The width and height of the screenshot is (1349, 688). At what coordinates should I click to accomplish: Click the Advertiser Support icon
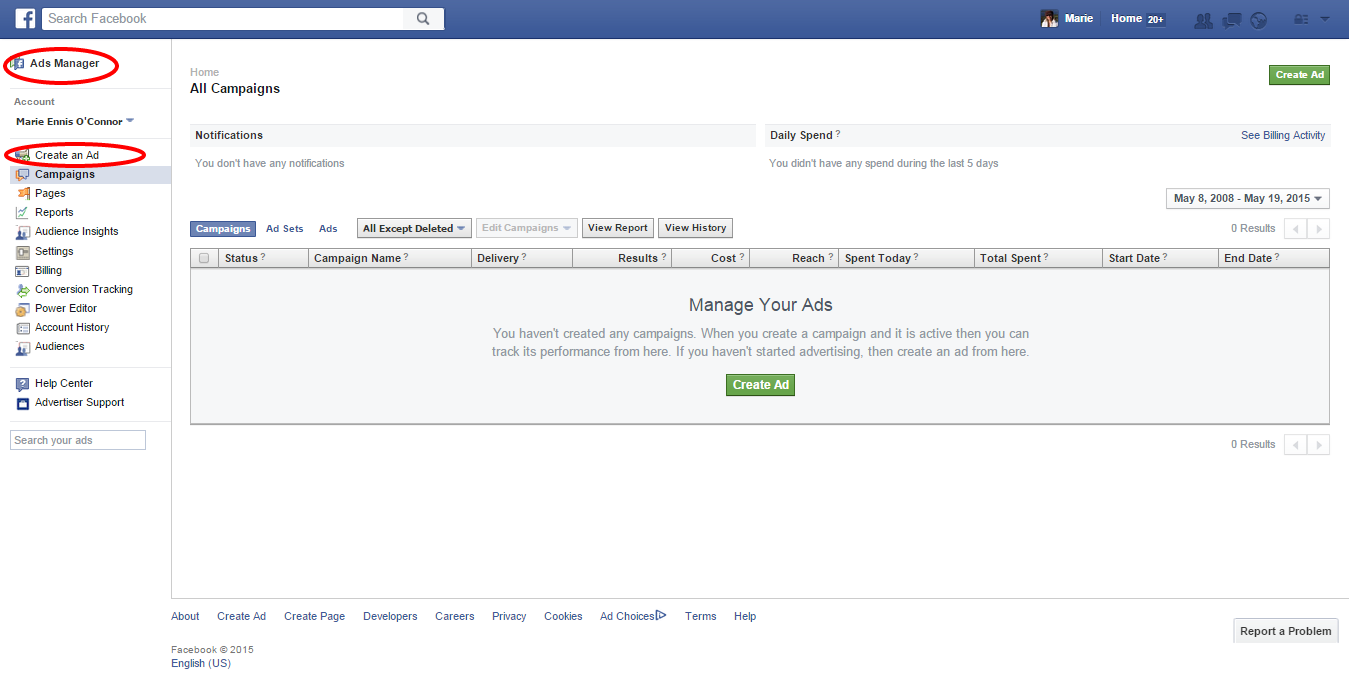click(23, 402)
